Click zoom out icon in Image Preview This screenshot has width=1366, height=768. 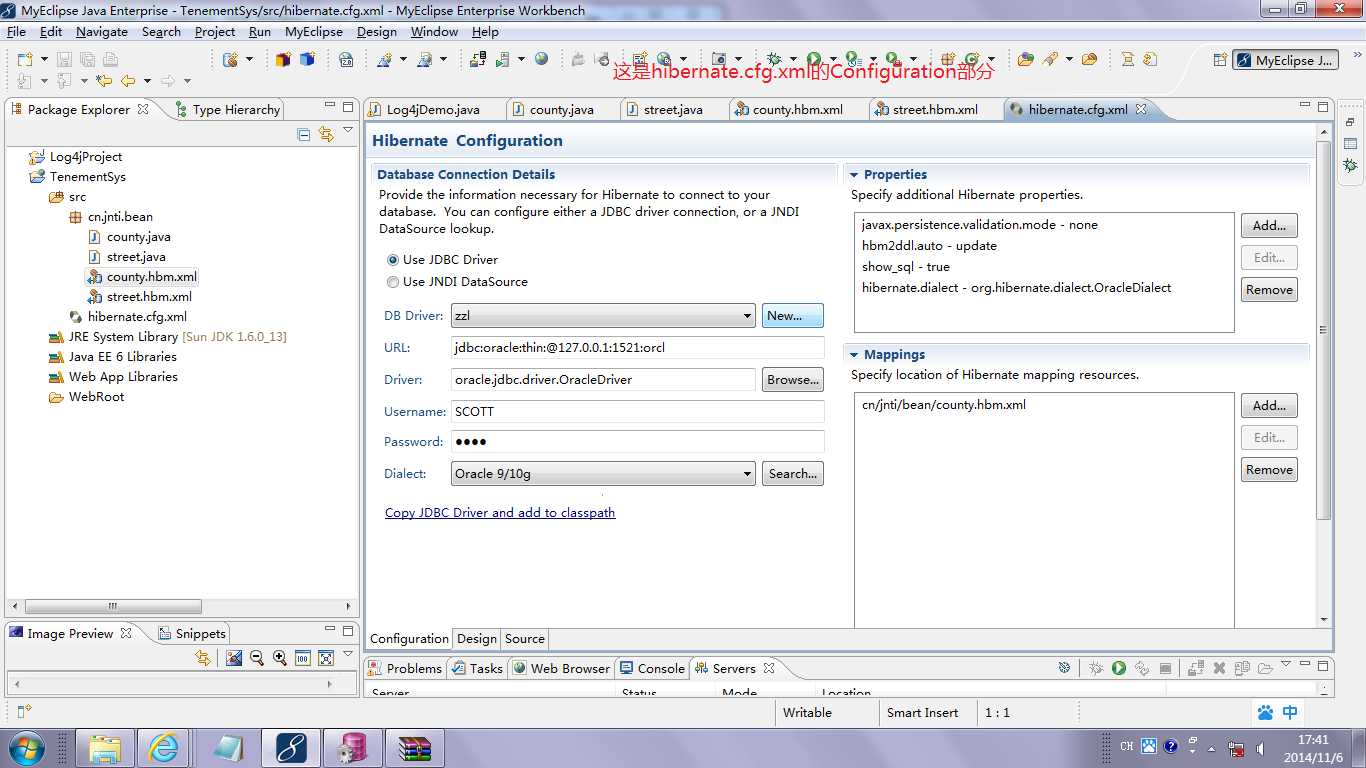point(257,658)
